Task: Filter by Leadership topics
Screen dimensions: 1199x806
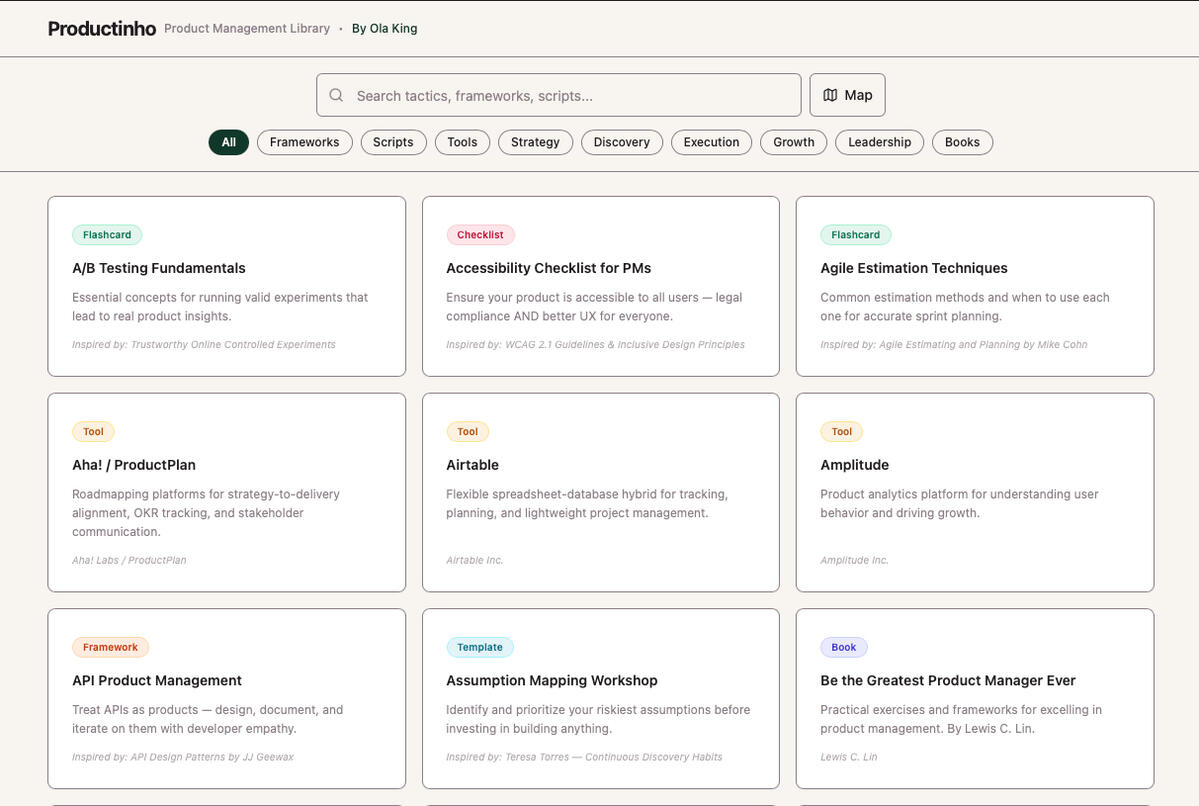Action: (879, 142)
